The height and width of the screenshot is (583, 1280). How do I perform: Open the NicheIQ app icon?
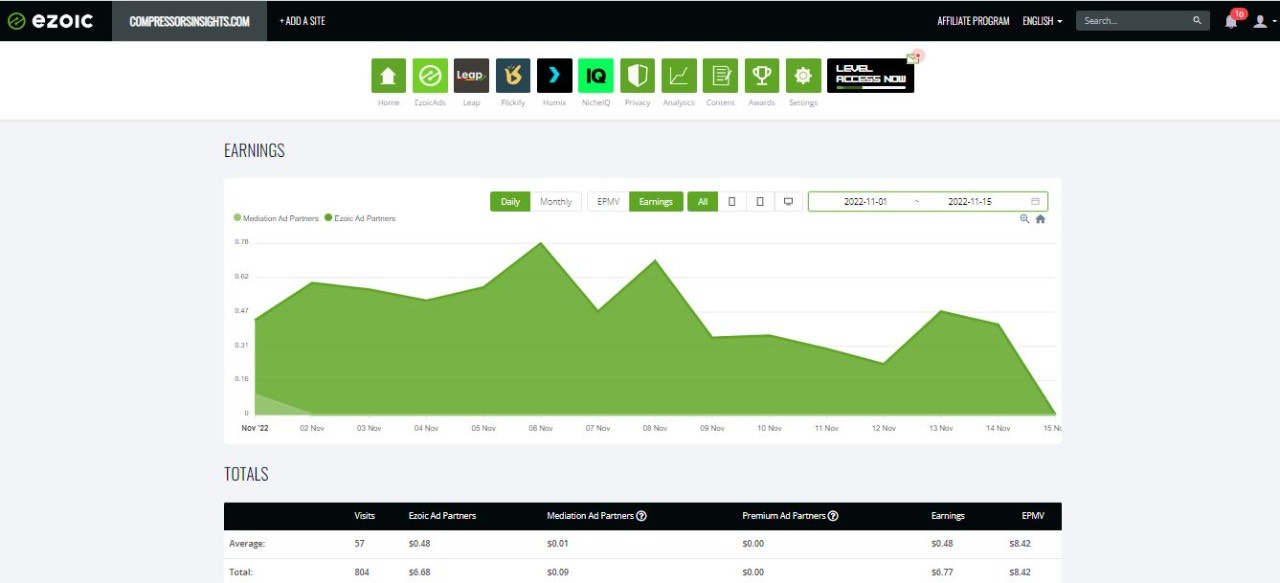[596, 75]
